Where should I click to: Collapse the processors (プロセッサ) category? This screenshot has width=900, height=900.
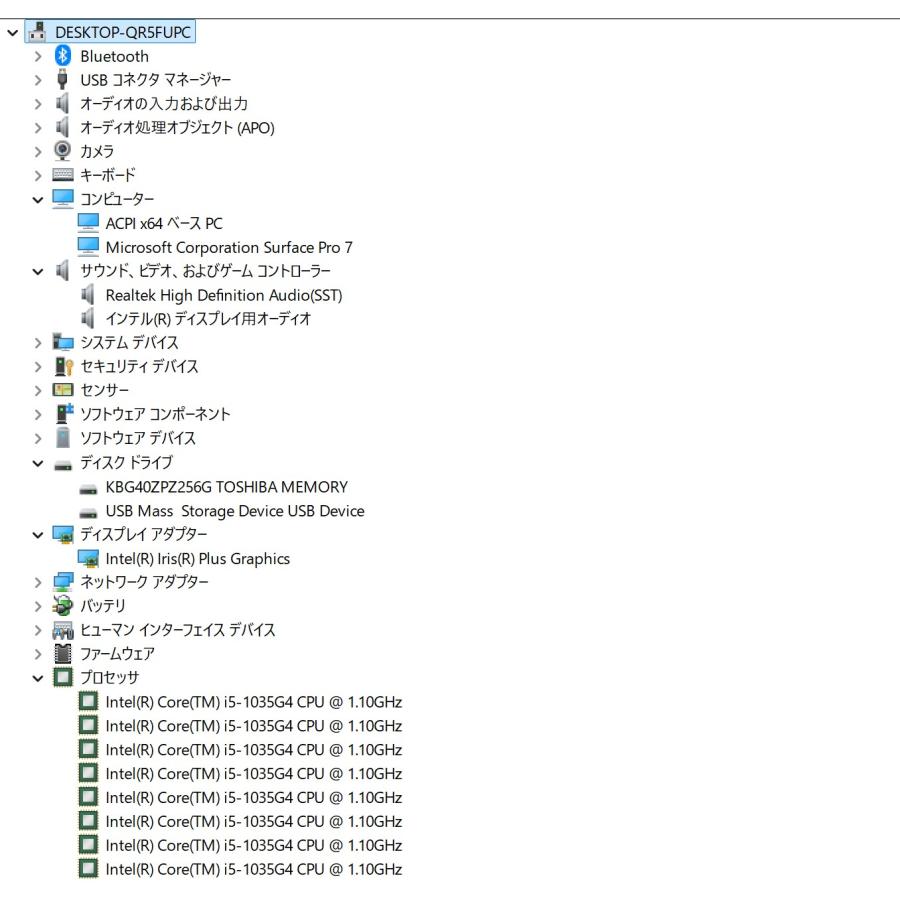point(38,678)
